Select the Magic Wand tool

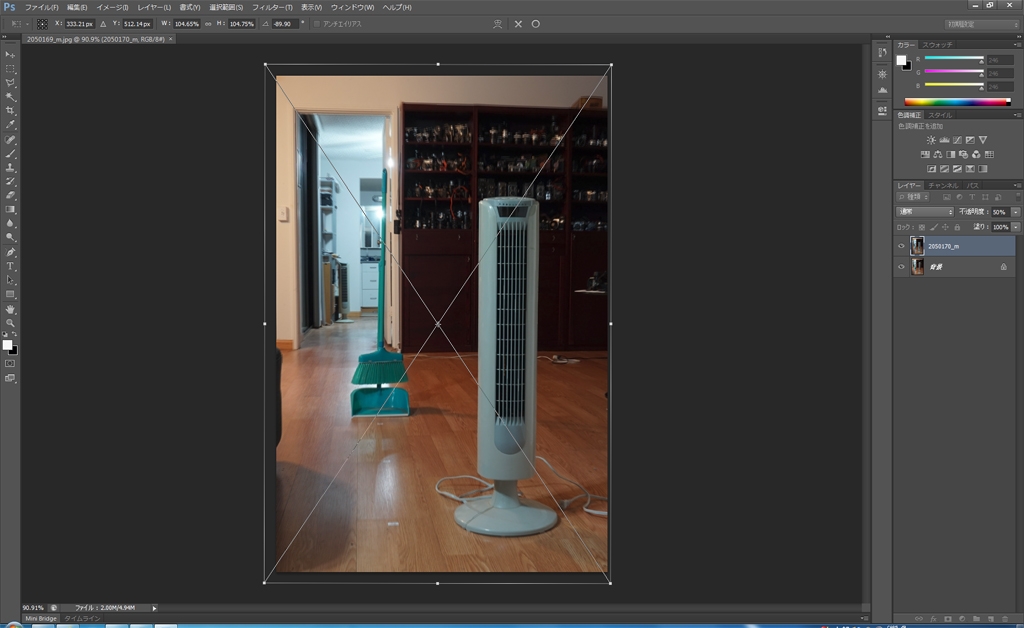(x=10, y=97)
